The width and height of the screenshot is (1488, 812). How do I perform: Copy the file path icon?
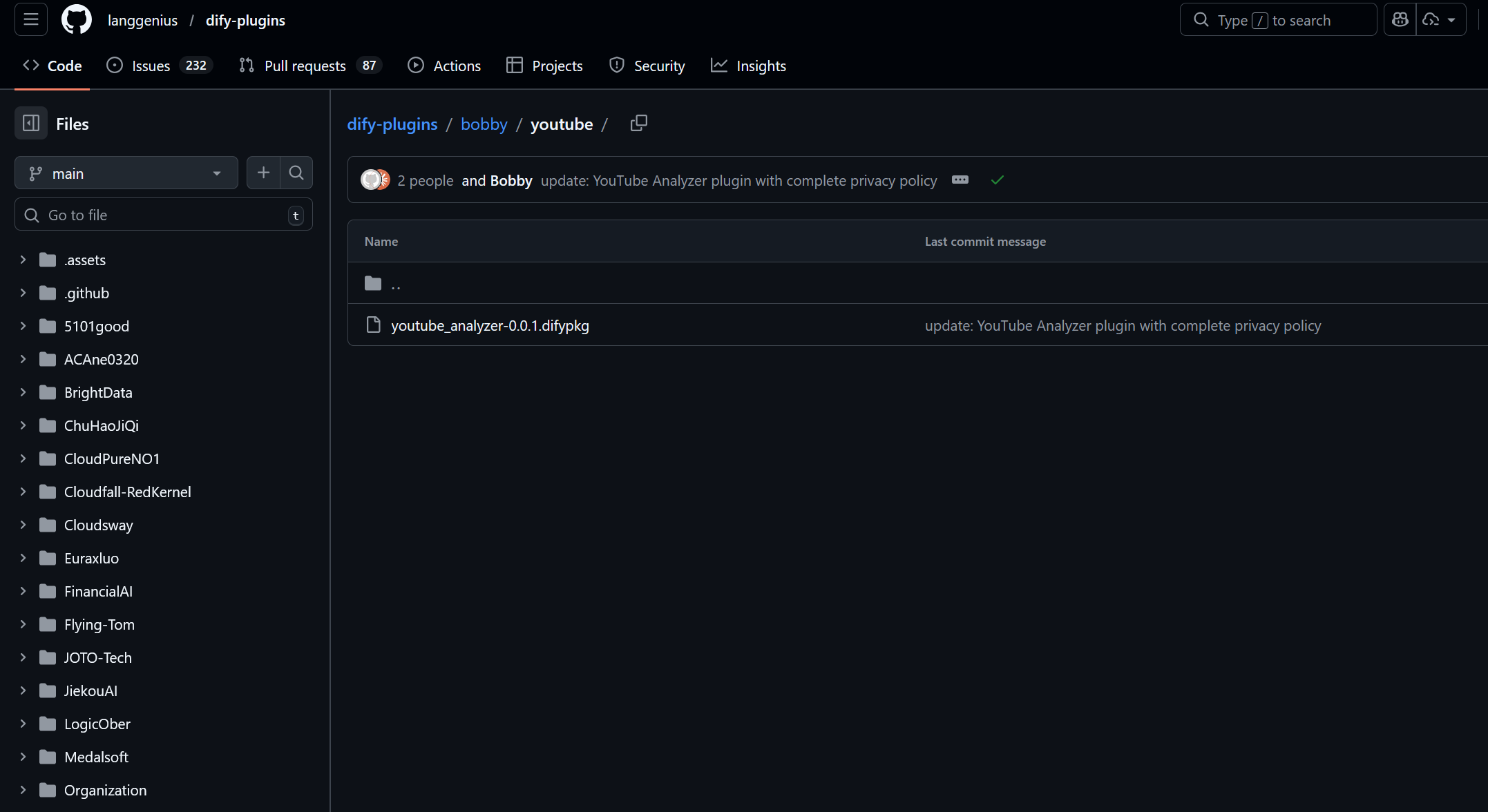[x=639, y=124]
